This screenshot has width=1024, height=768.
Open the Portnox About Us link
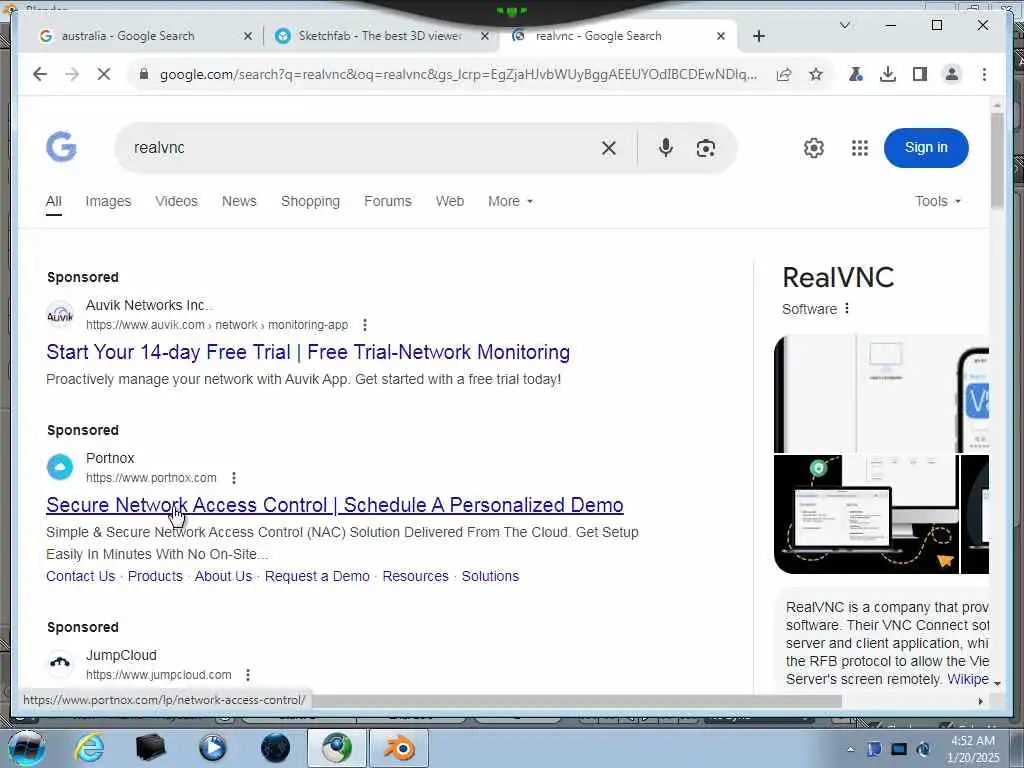point(223,576)
